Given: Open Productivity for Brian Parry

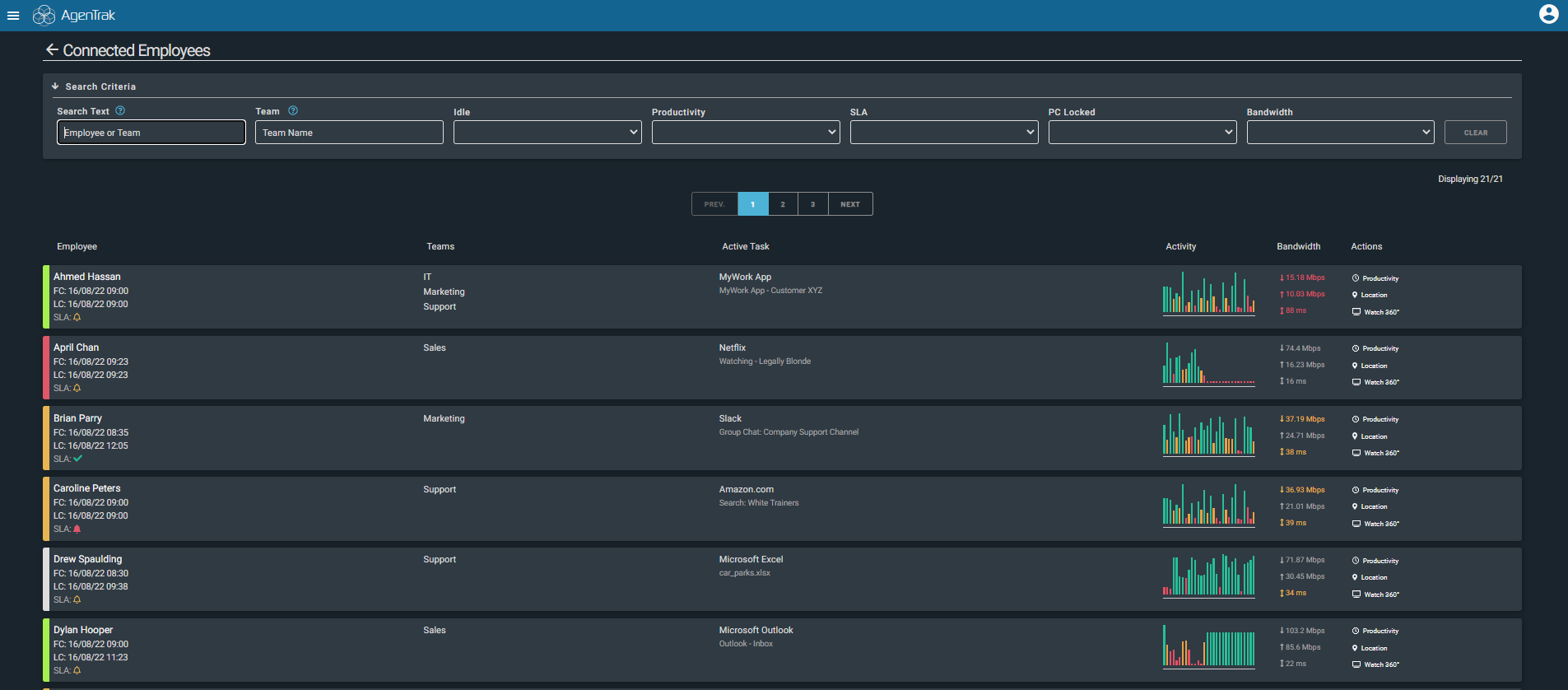Looking at the screenshot, I should click(1375, 419).
